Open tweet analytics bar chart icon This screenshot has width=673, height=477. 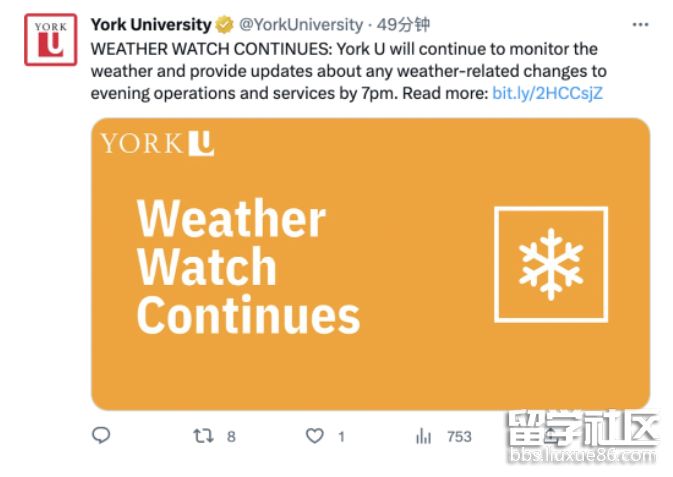(x=424, y=436)
